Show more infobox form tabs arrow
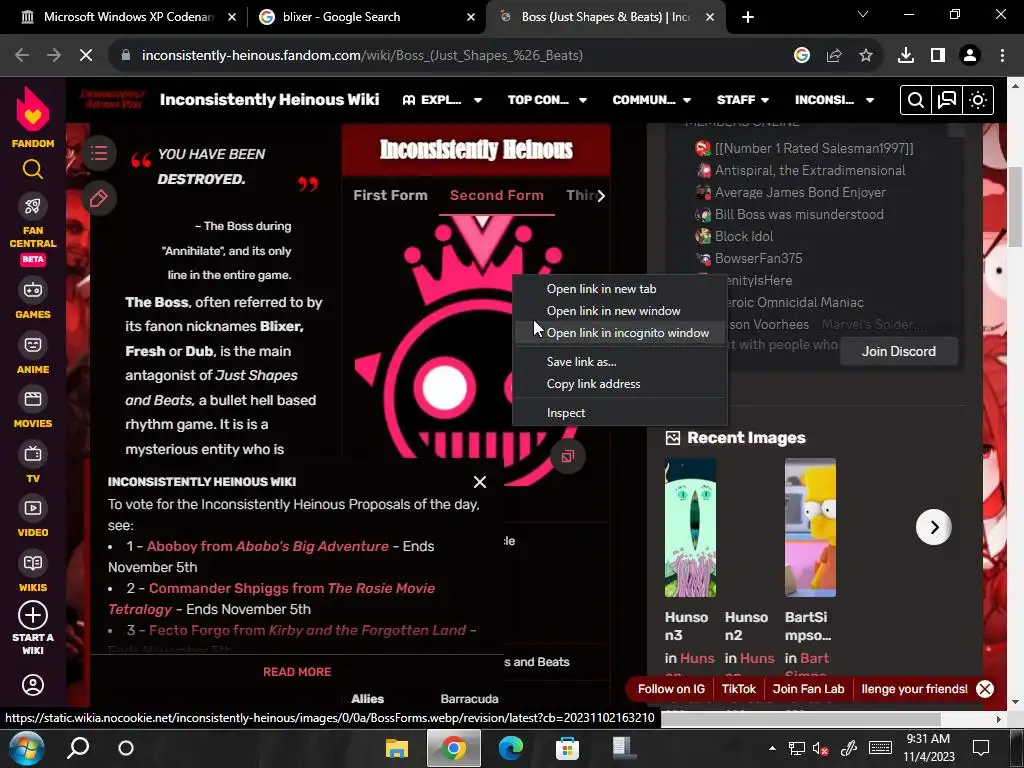The height and width of the screenshot is (768, 1024). 601,195
